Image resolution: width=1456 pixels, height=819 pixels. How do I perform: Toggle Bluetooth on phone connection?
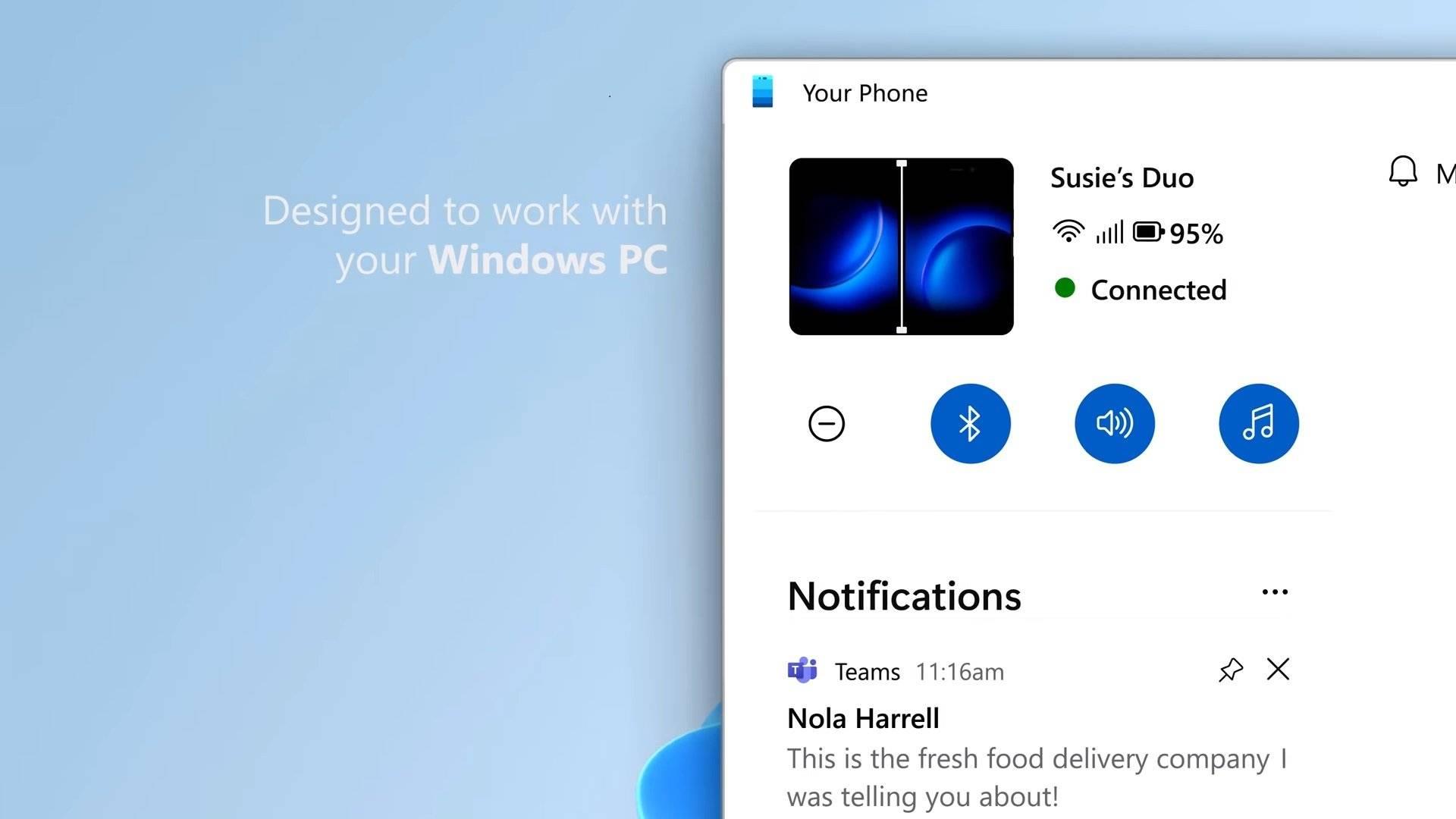point(970,422)
